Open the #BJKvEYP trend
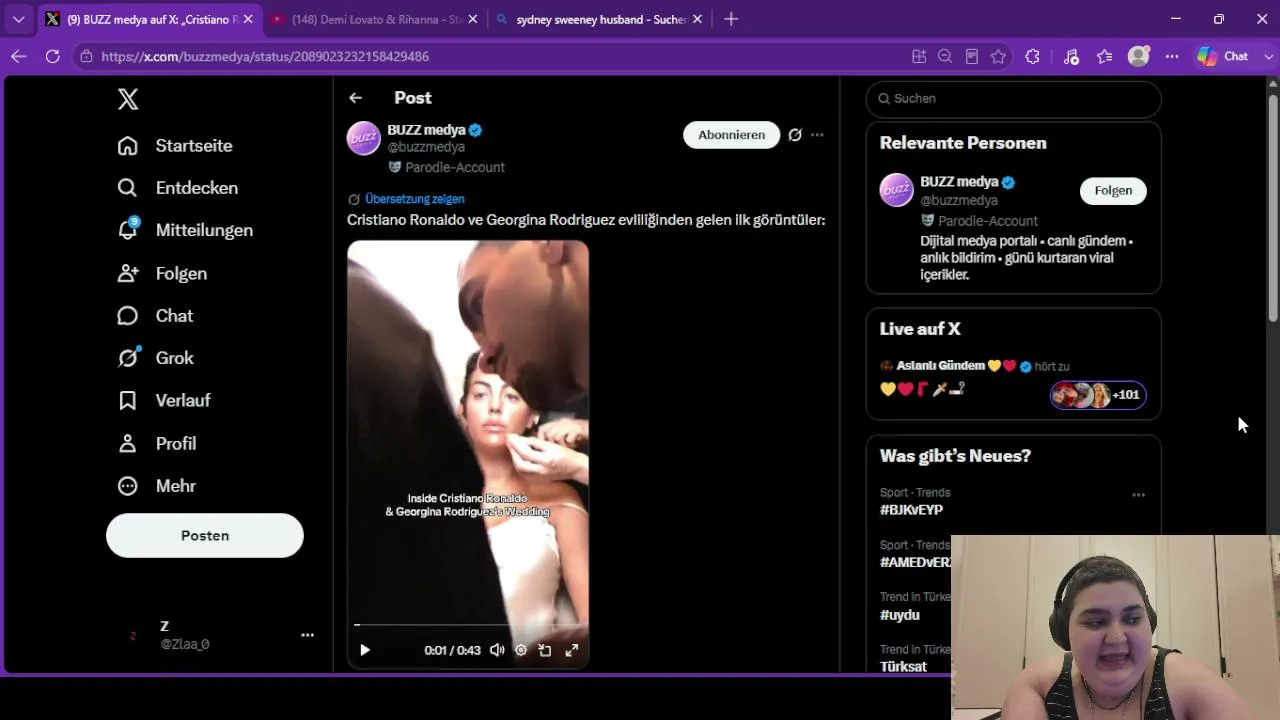Image resolution: width=1280 pixels, height=720 pixels. (x=911, y=510)
